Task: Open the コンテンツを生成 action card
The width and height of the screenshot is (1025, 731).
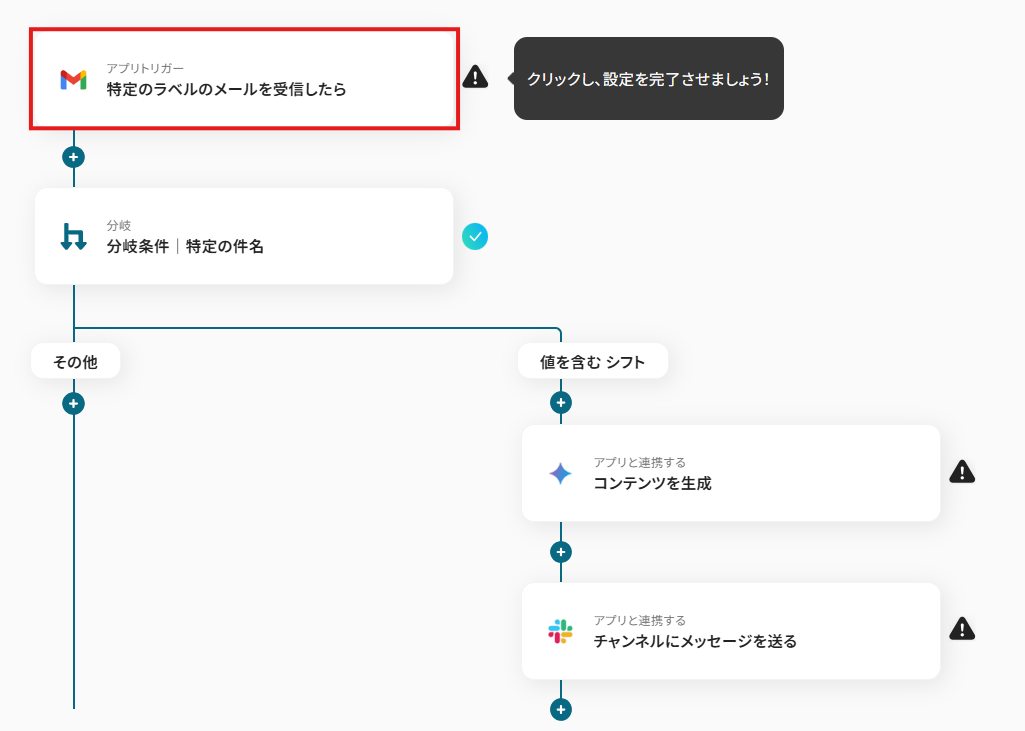Action: click(731, 473)
